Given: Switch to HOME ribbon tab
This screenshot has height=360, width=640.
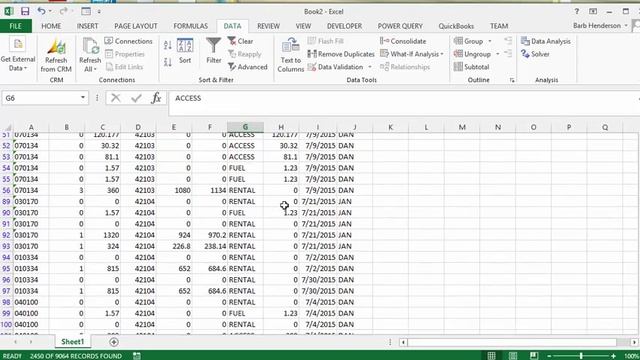Looking at the screenshot, I should click(x=51, y=26).
